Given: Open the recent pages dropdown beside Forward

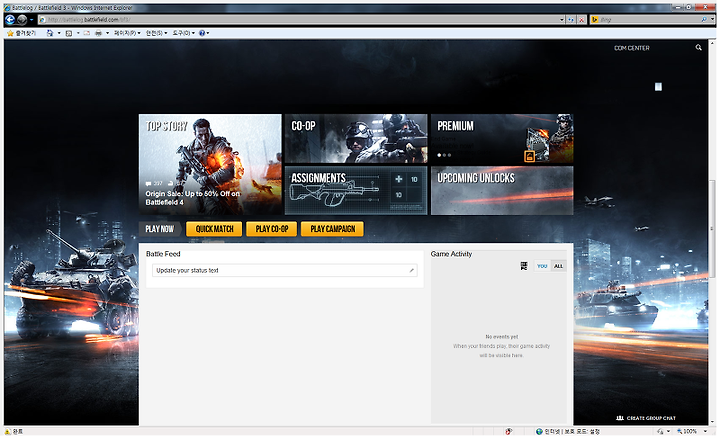Looking at the screenshot, I should point(31,20).
